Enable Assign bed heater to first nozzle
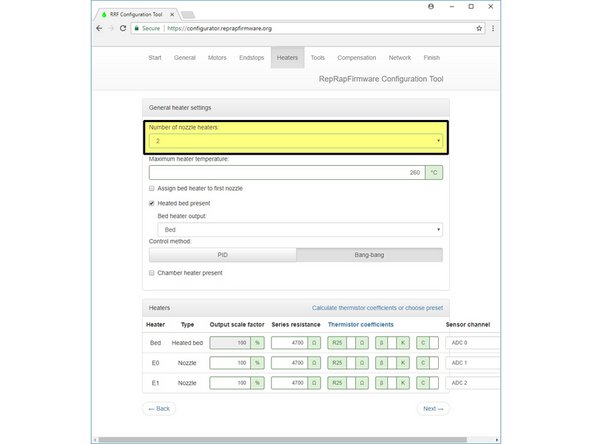This screenshot has height=444, width=592. 152,188
